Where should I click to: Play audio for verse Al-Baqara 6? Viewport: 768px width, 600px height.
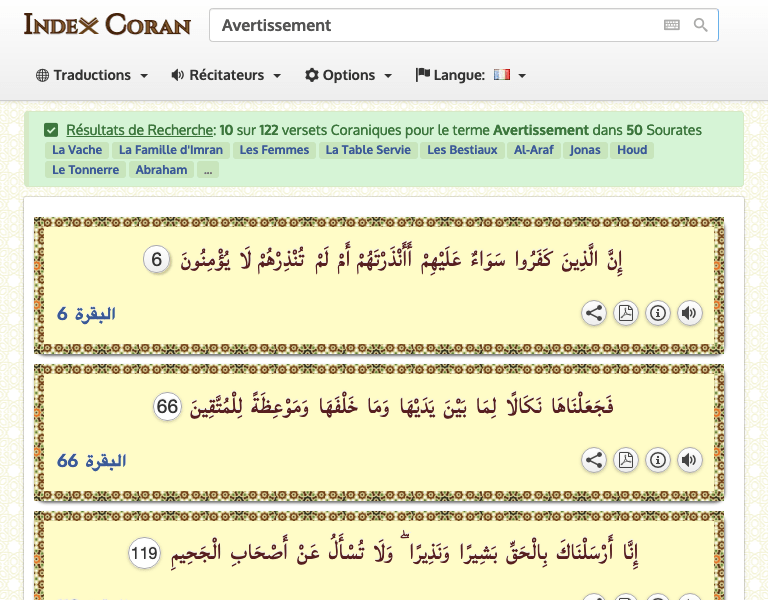pyautogui.click(x=689, y=313)
